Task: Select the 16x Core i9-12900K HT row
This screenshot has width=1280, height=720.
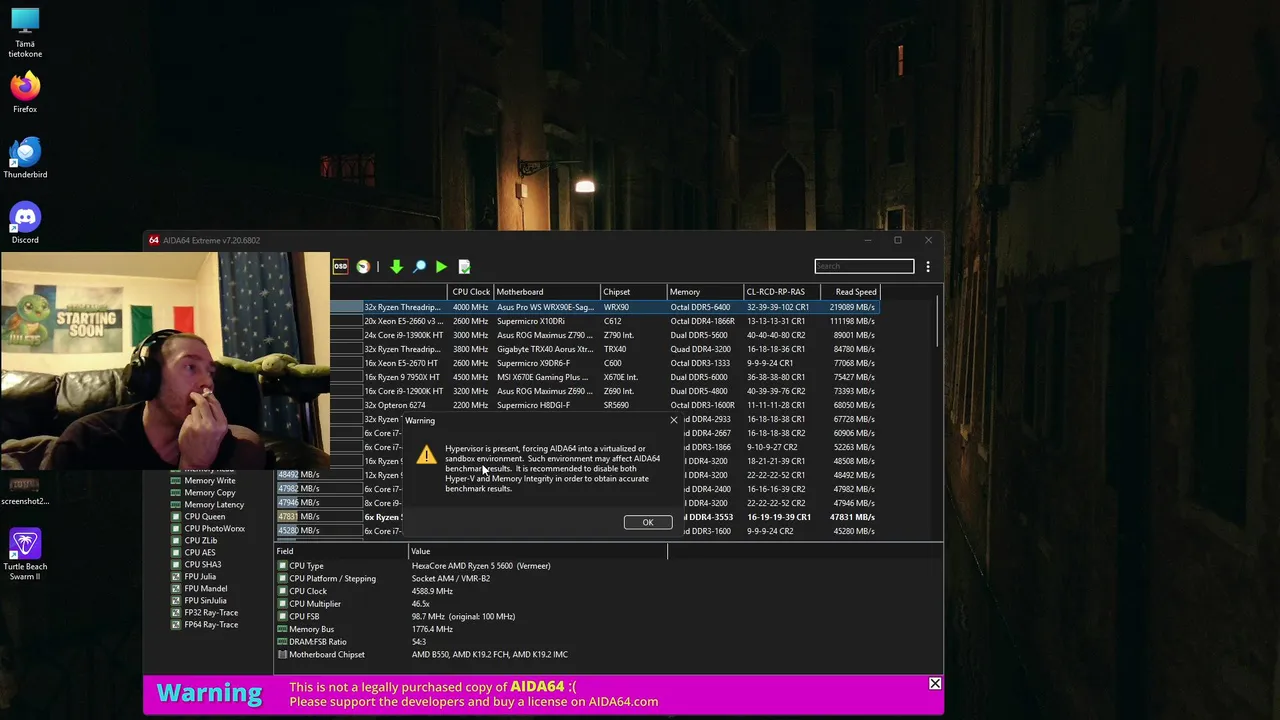Action: click(x=605, y=391)
